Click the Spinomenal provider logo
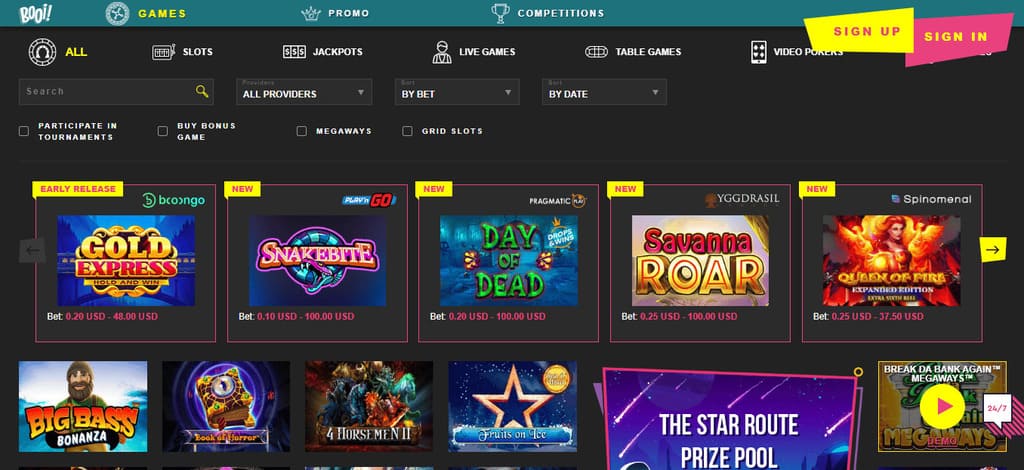1024x470 pixels. pos(931,199)
